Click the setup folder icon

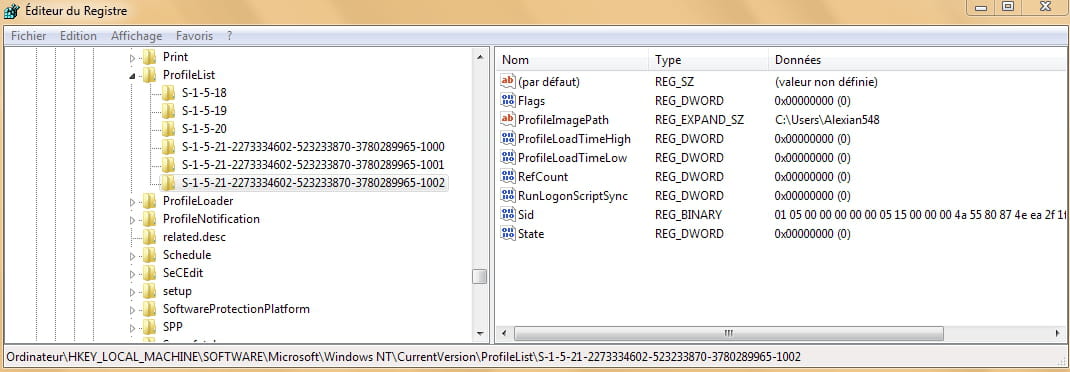click(x=149, y=291)
